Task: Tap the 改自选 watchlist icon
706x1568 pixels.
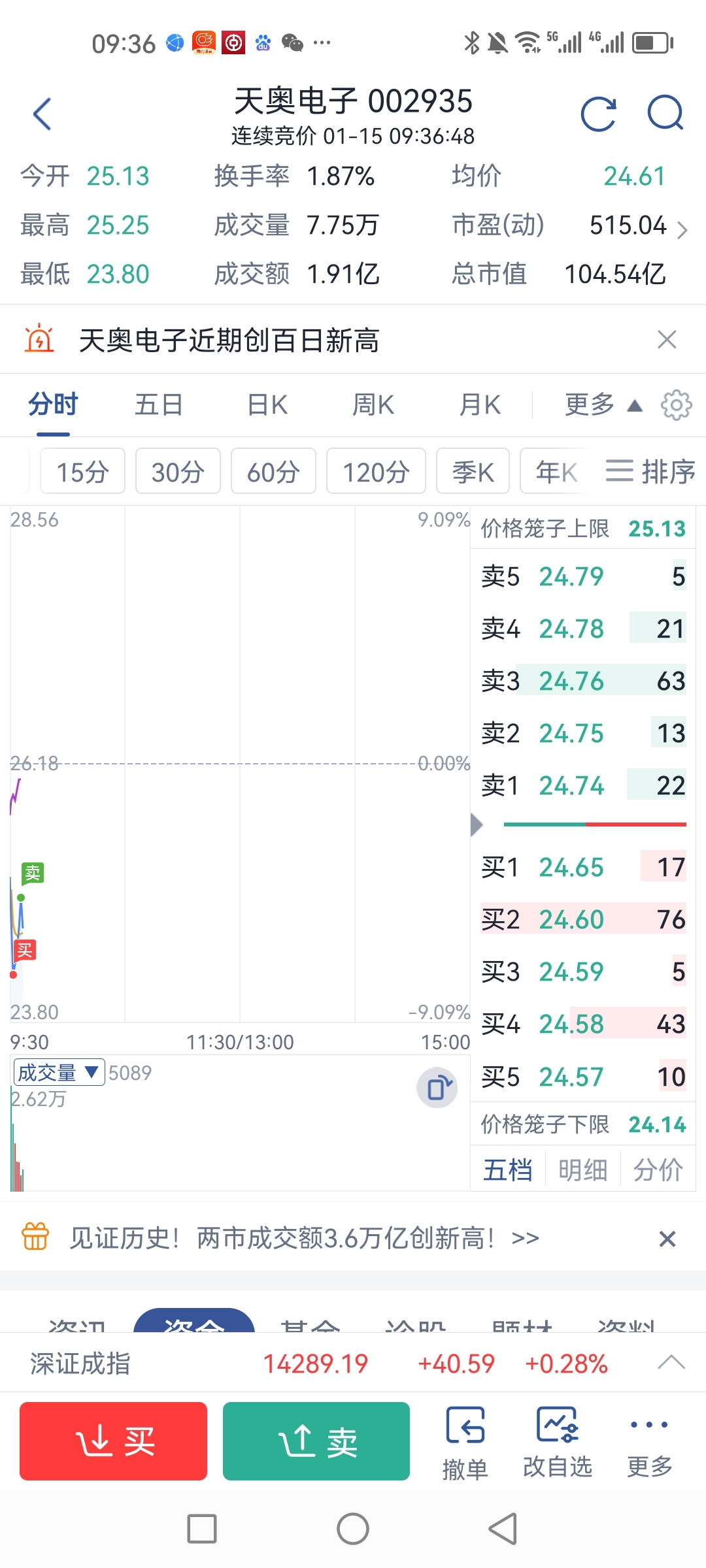Action: point(557,1442)
